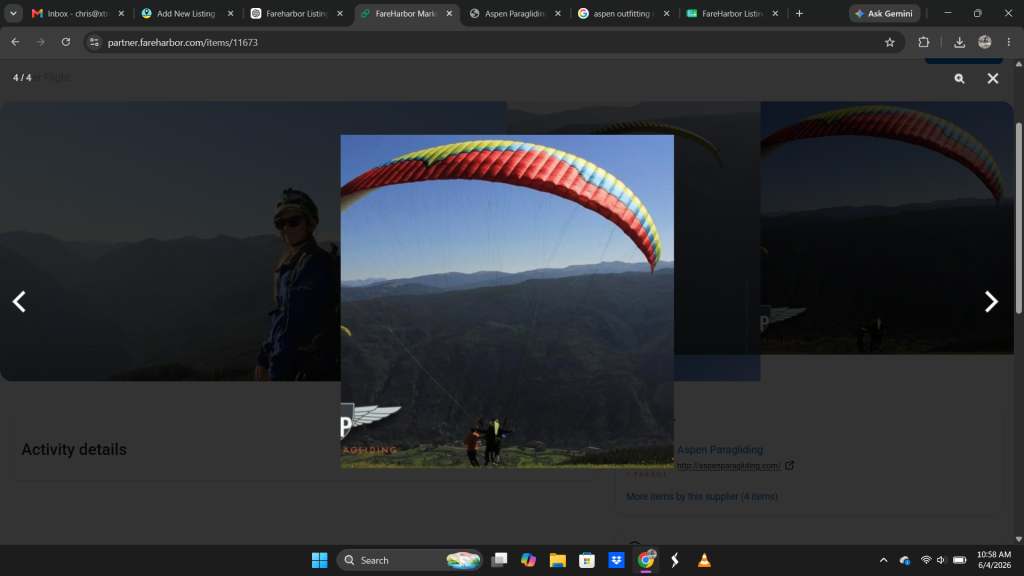This screenshot has width=1024, height=576.
Task: Switch to Aspen Paragliding tab
Action: click(514, 13)
